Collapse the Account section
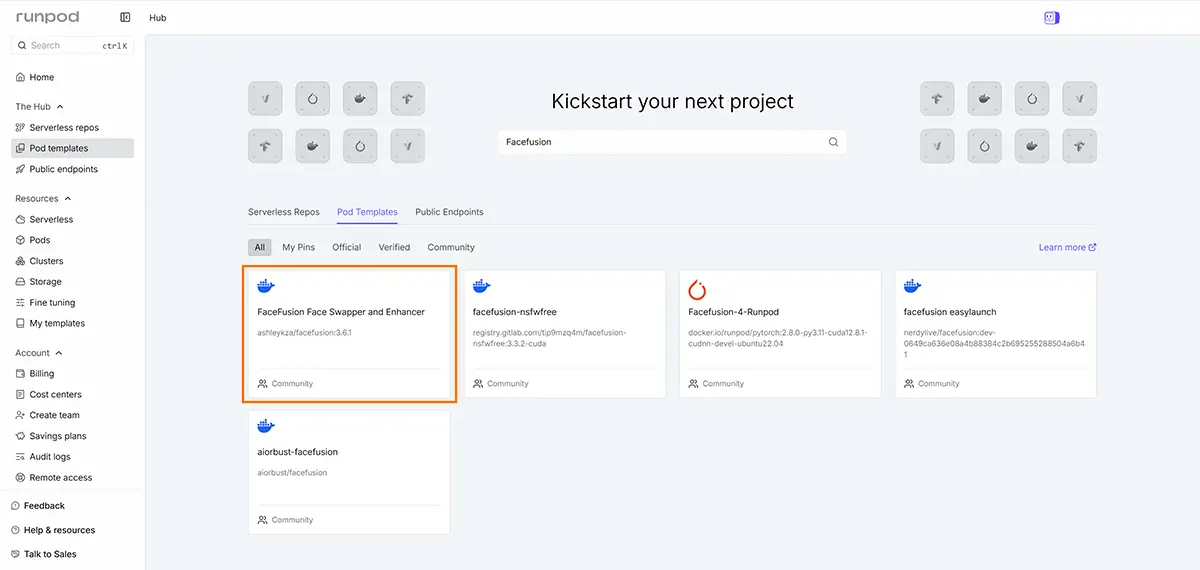This screenshot has height=570, width=1200. click(x=59, y=353)
